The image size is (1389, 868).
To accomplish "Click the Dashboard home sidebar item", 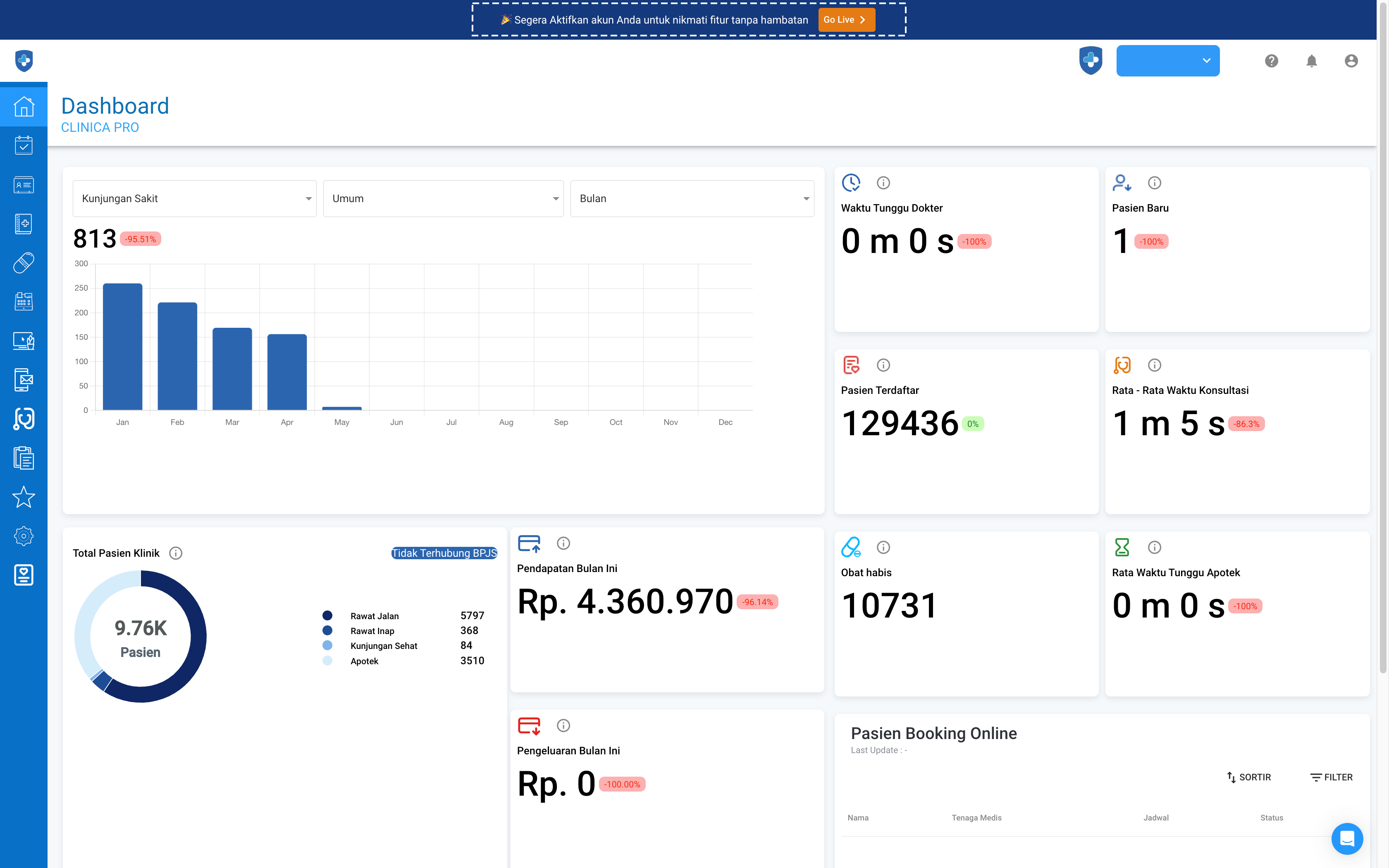I will tap(24, 107).
